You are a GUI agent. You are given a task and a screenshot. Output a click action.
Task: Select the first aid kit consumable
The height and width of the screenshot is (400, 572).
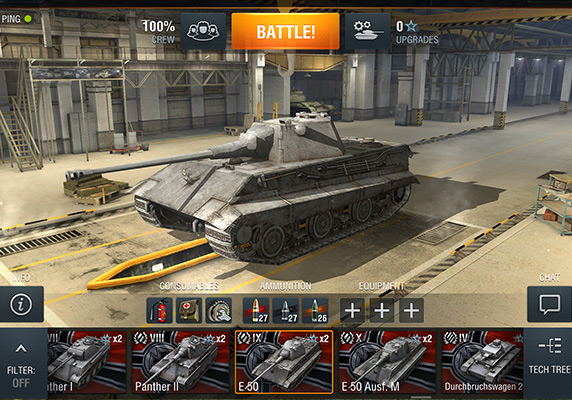(x=189, y=311)
